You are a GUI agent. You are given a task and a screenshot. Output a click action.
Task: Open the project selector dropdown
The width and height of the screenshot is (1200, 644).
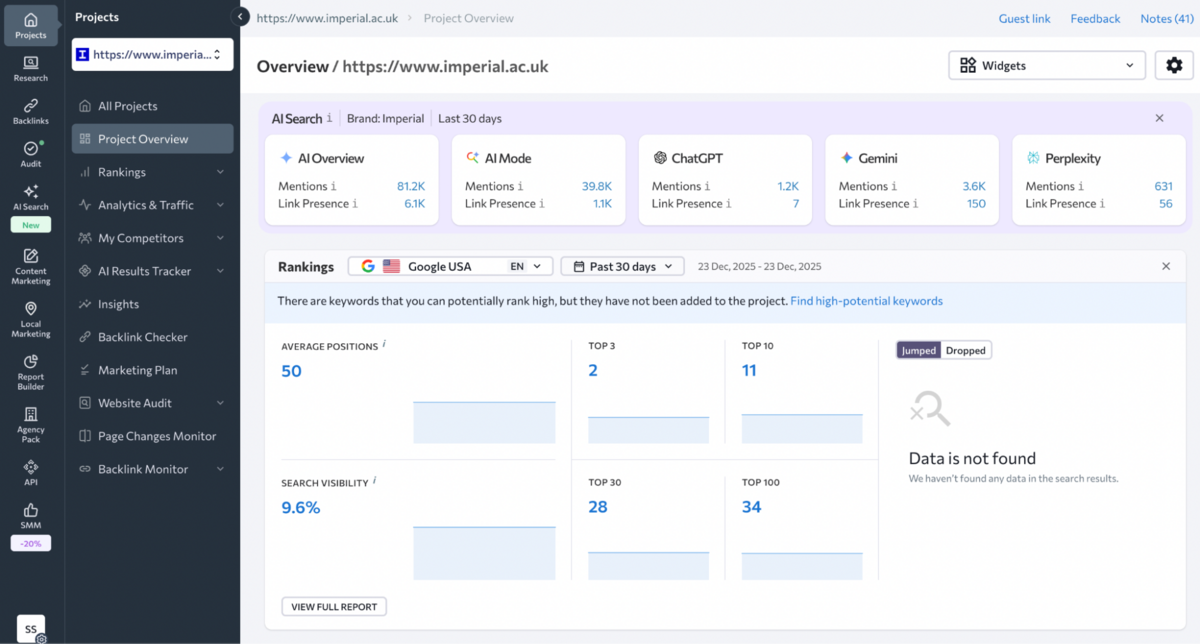click(x=152, y=55)
